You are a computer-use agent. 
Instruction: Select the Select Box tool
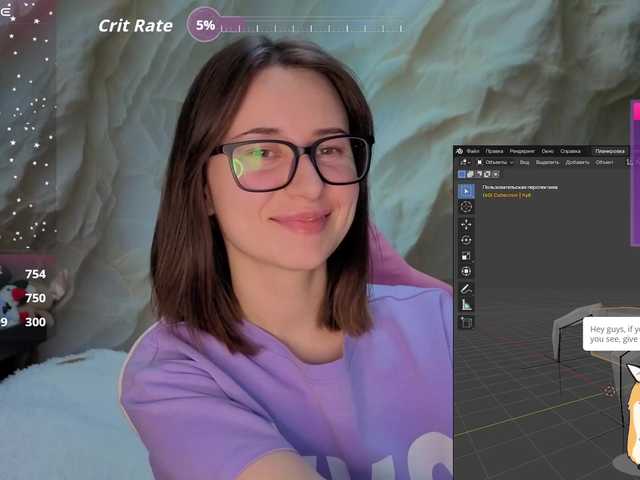click(466, 190)
